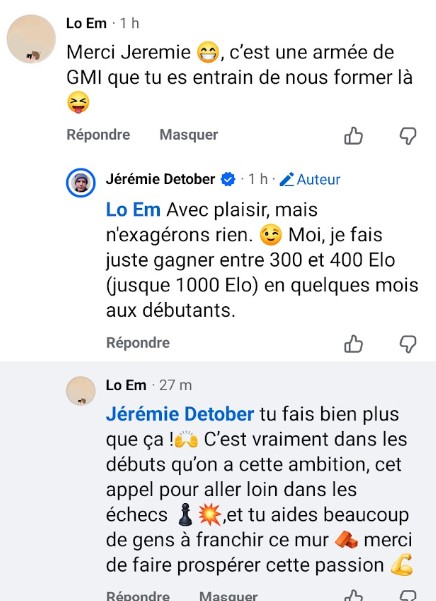This screenshot has height=601, width=436.
Task: Like Lo Em's first comment
Action: (353, 135)
